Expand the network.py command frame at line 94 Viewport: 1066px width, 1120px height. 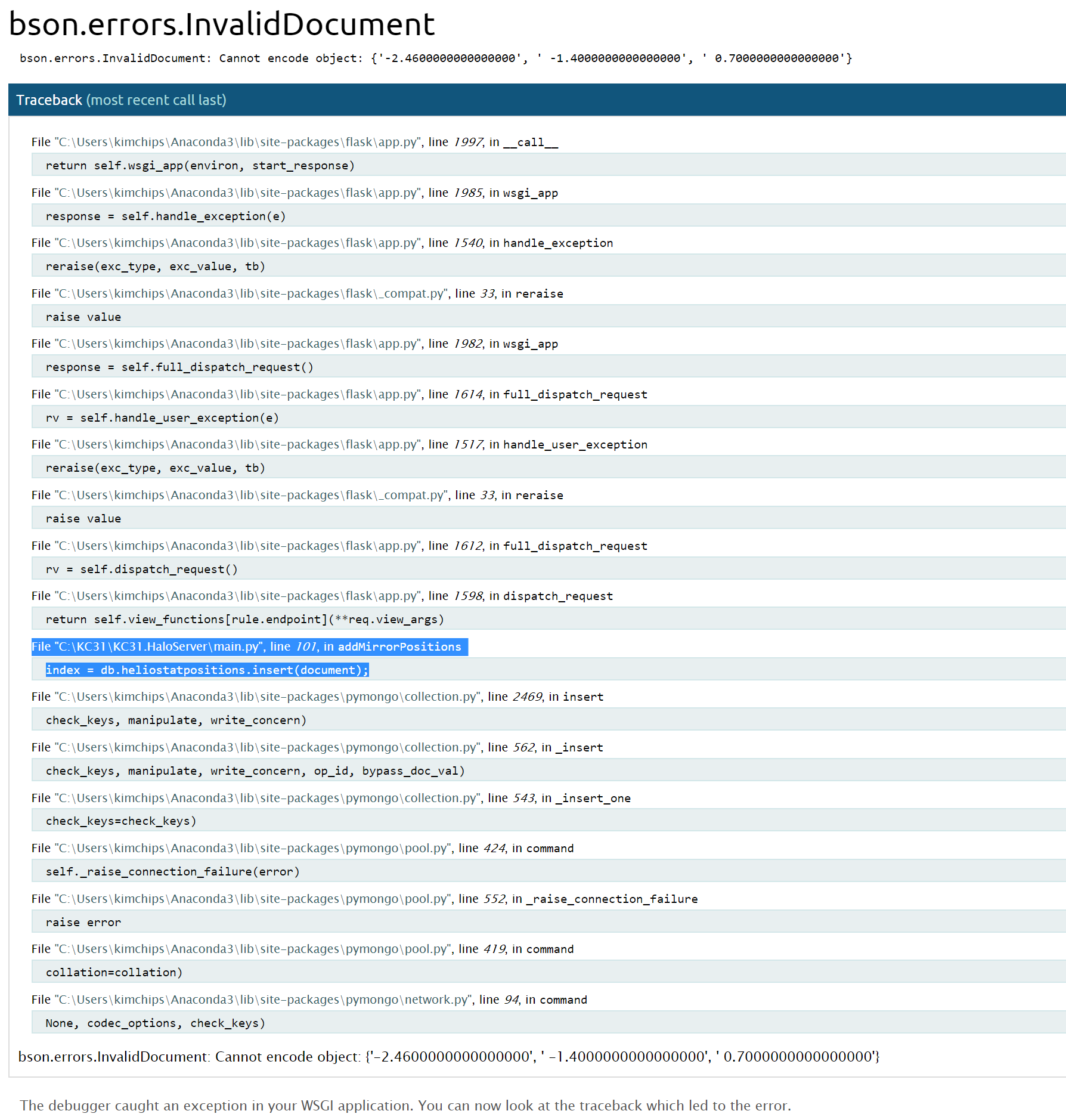tap(310, 1000)
